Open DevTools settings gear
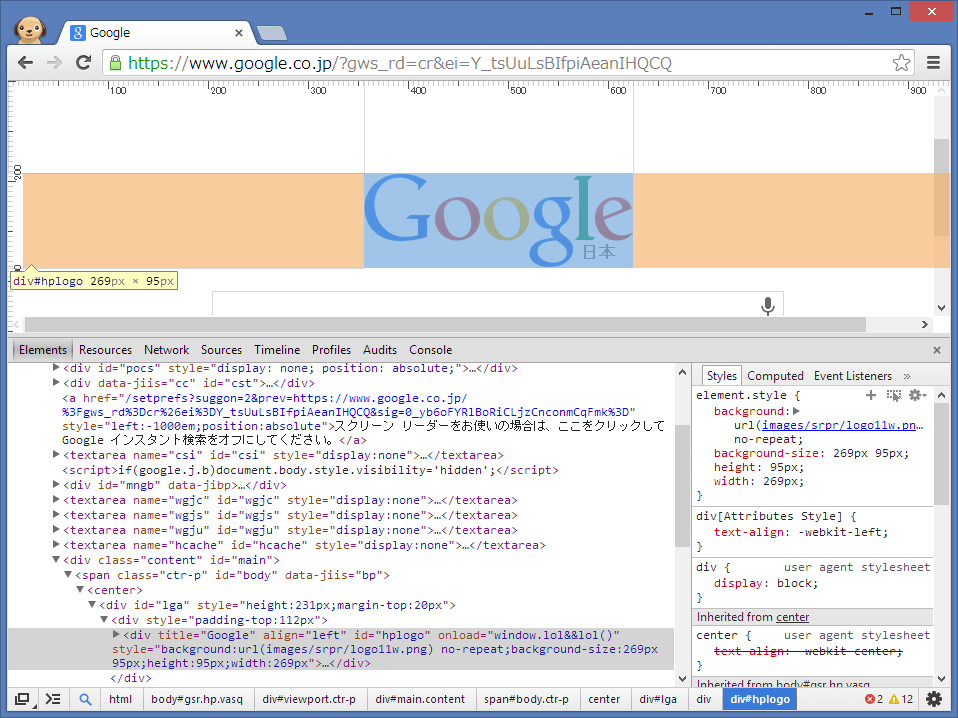The width and height of the screenshot is (958, 718). pyautogui.click(x=934, y=699)
